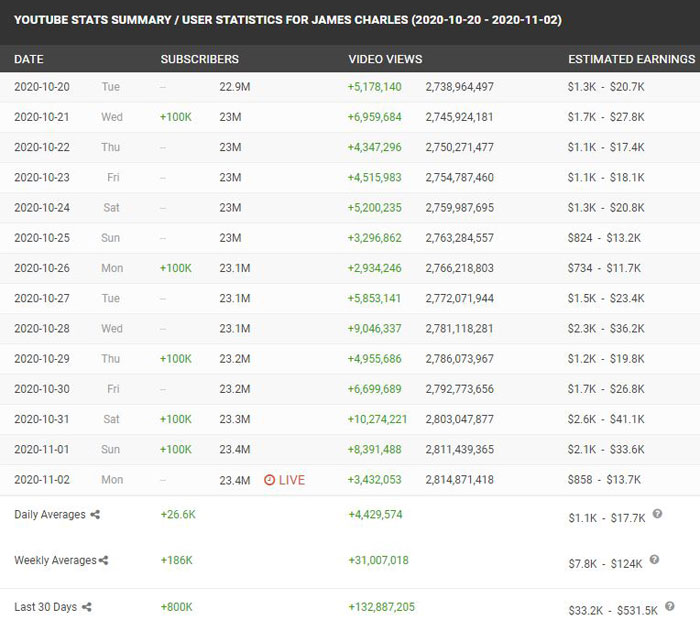Click the Daily Averages label
Screen dimensions: 700x631
pos(49,515)
